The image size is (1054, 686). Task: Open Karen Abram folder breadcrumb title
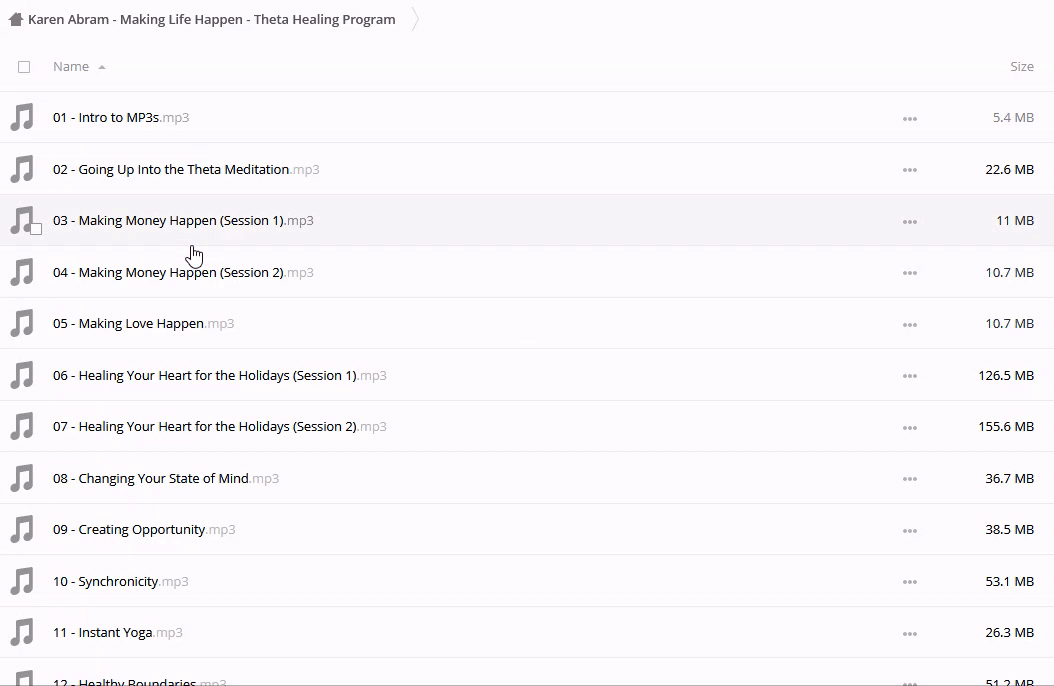coord(211,19)
